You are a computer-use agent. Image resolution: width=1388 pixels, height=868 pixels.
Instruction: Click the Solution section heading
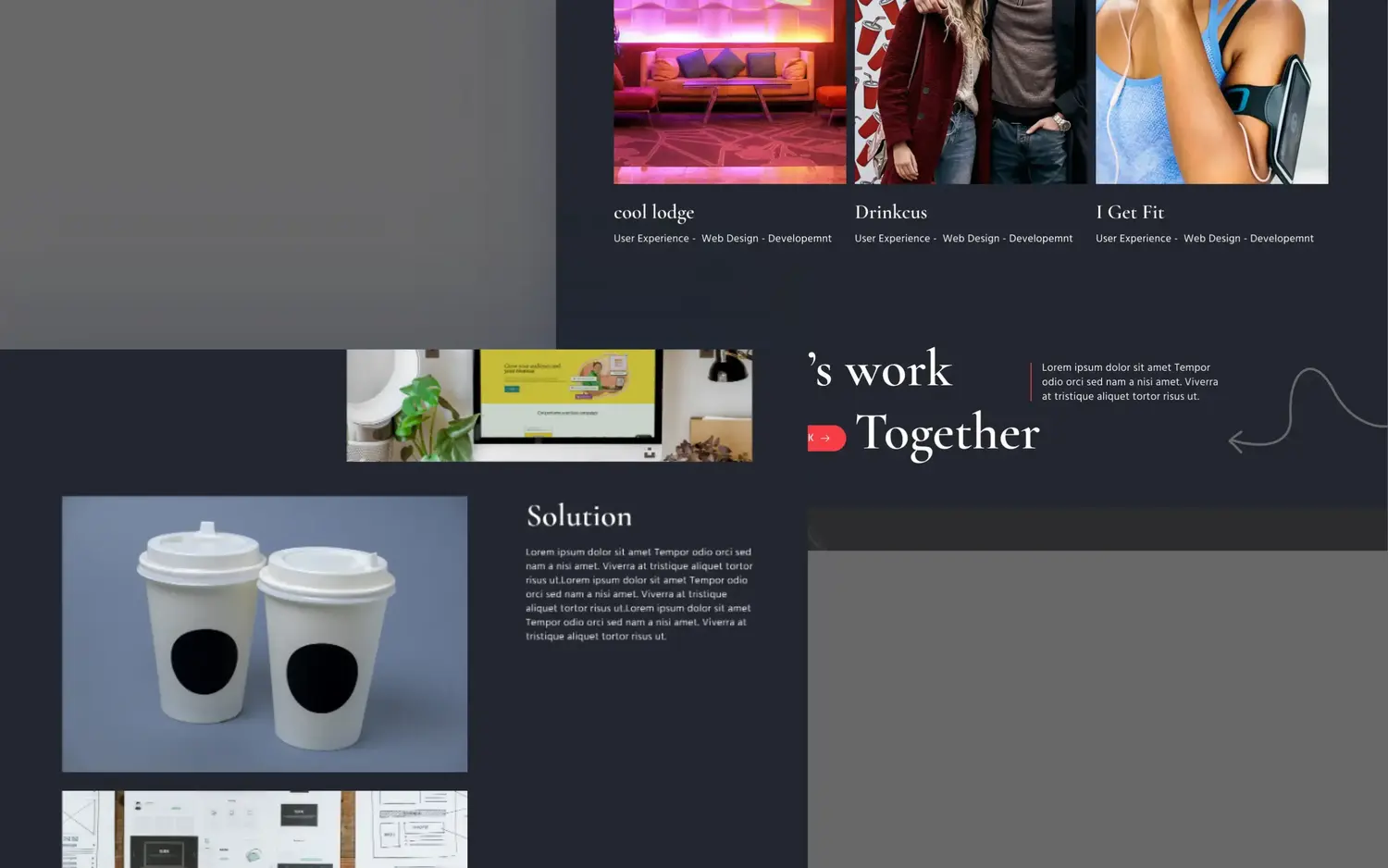(579, 515)
